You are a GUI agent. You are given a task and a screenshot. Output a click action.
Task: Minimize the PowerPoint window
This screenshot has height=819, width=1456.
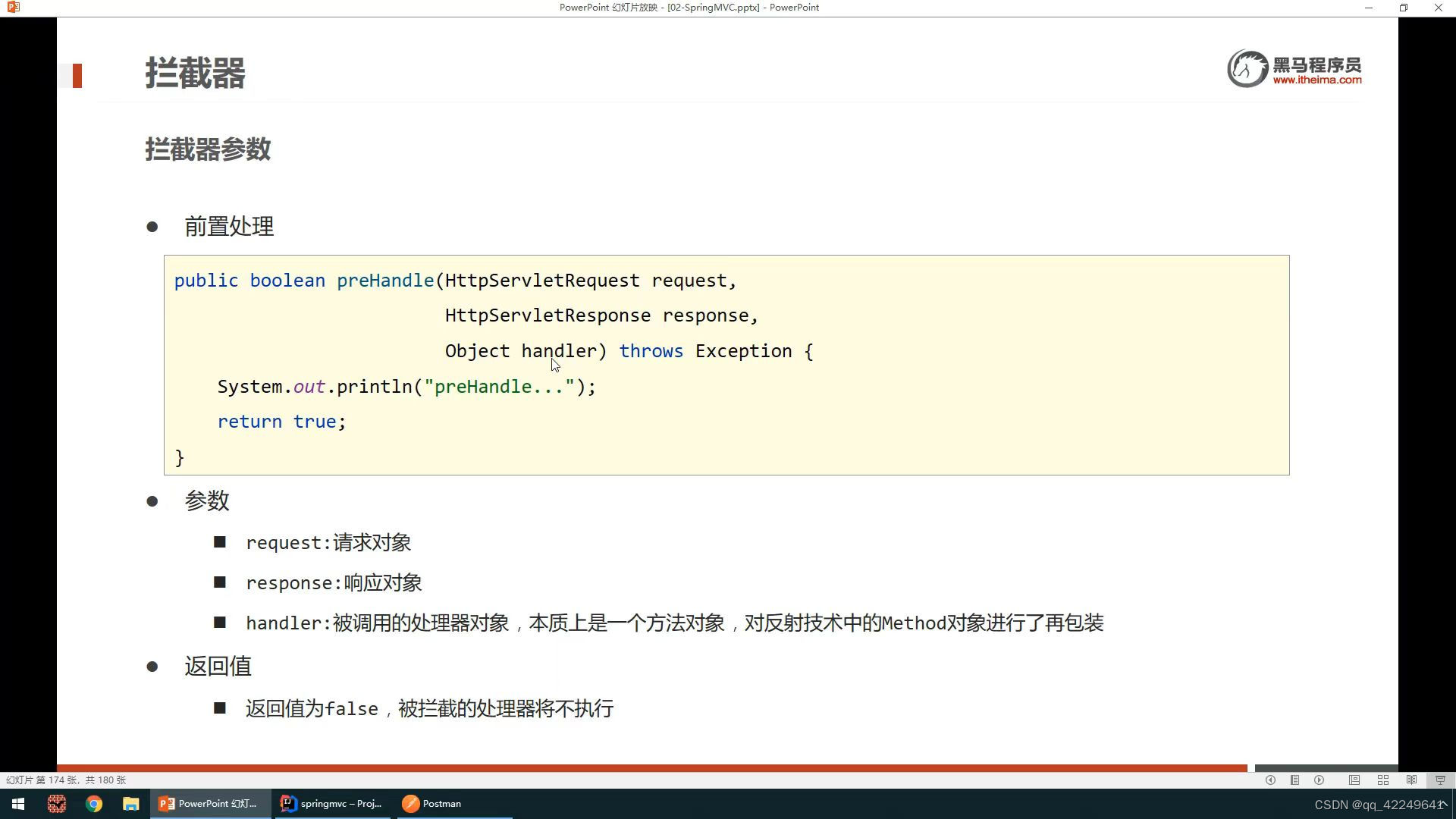click(x=1369, y=8)
